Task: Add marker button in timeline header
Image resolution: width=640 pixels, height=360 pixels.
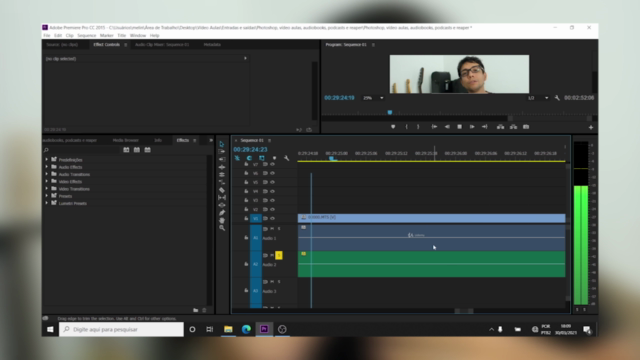Action: tap(274, 158)
